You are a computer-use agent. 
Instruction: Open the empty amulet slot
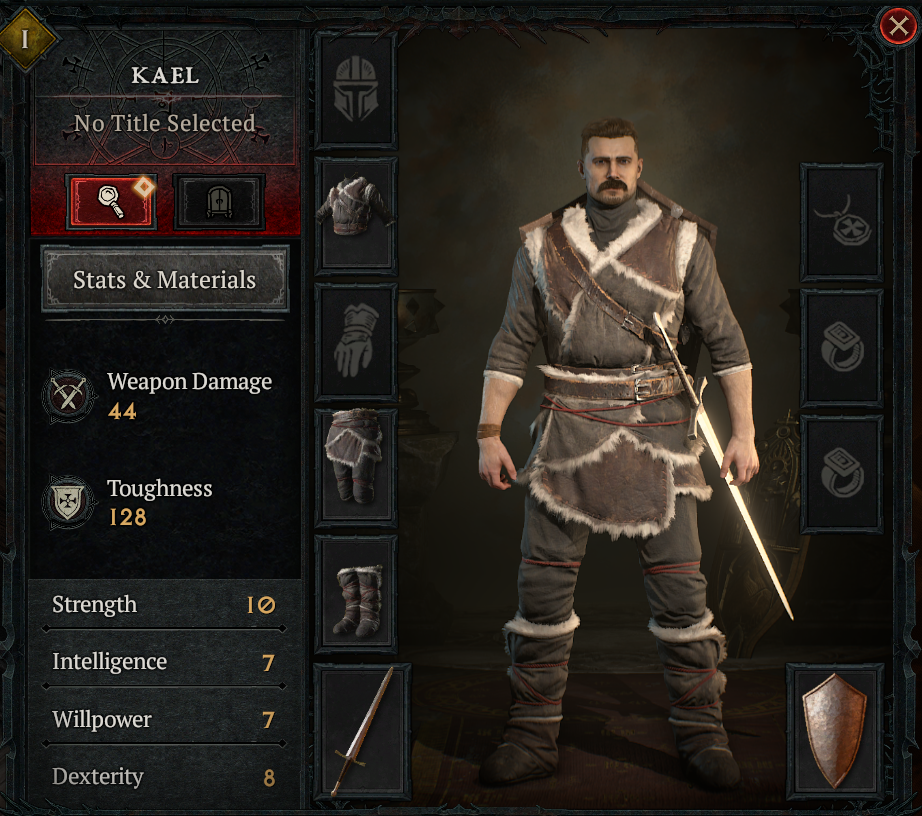[841, 222]
